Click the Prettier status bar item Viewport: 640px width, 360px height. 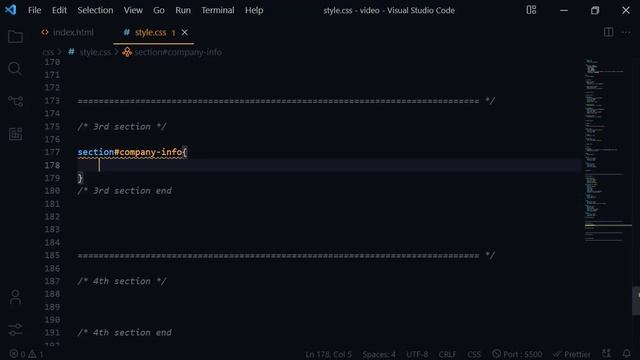(572, 354)
